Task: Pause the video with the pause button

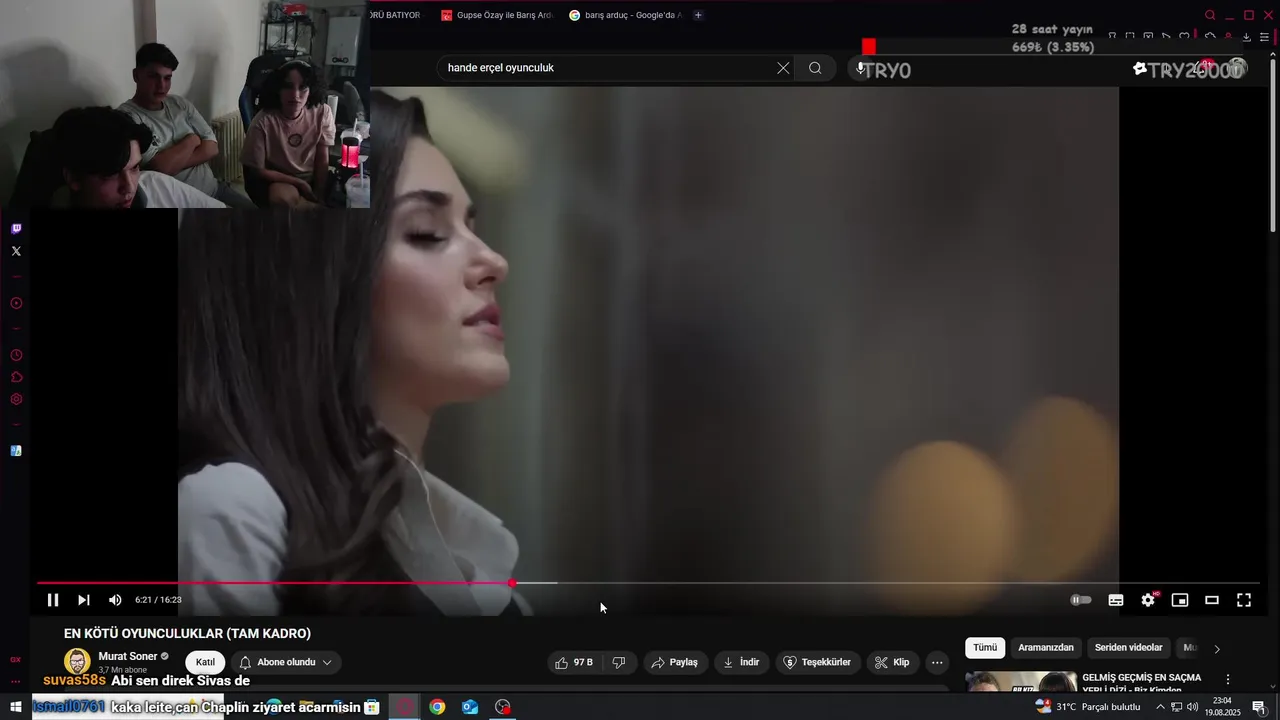Action: point(53,600)
